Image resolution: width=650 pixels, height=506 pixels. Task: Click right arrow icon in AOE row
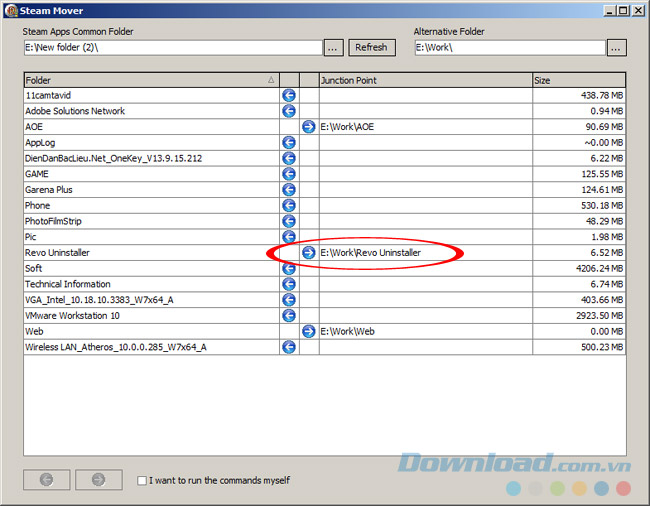(309, 127)
